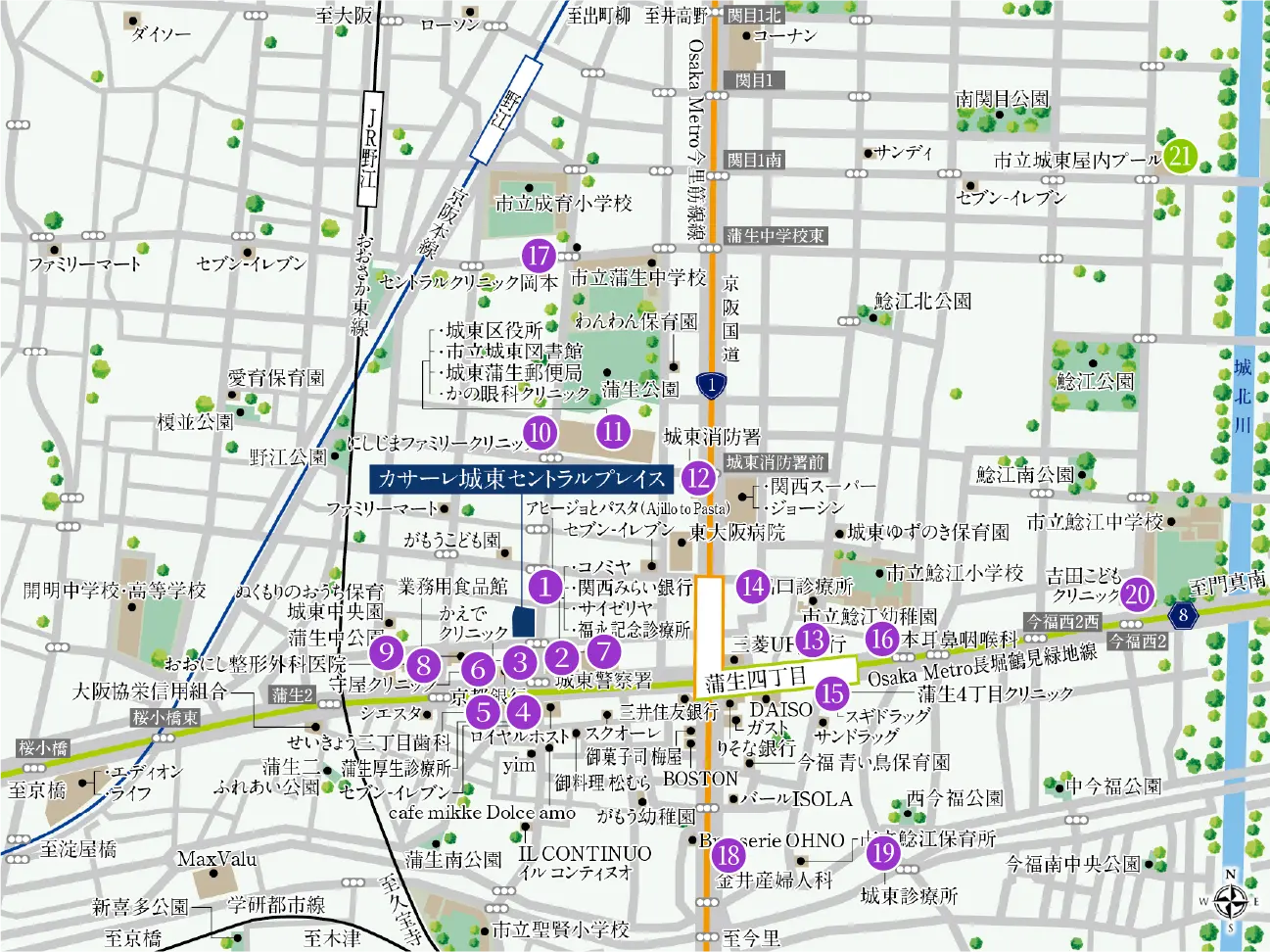The height and width of the screenshot is (952, 1270).
Task: Select marker 17 above セントラルクリニック岡本
Action: (538, 258)
